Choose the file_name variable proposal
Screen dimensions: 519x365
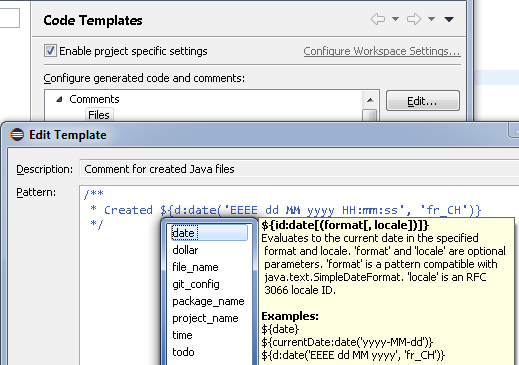coord(209,267)
